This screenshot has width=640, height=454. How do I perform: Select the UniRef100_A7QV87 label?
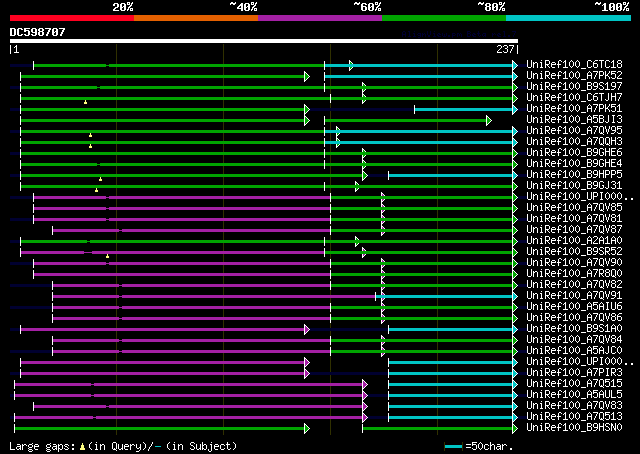pos(574,230)
